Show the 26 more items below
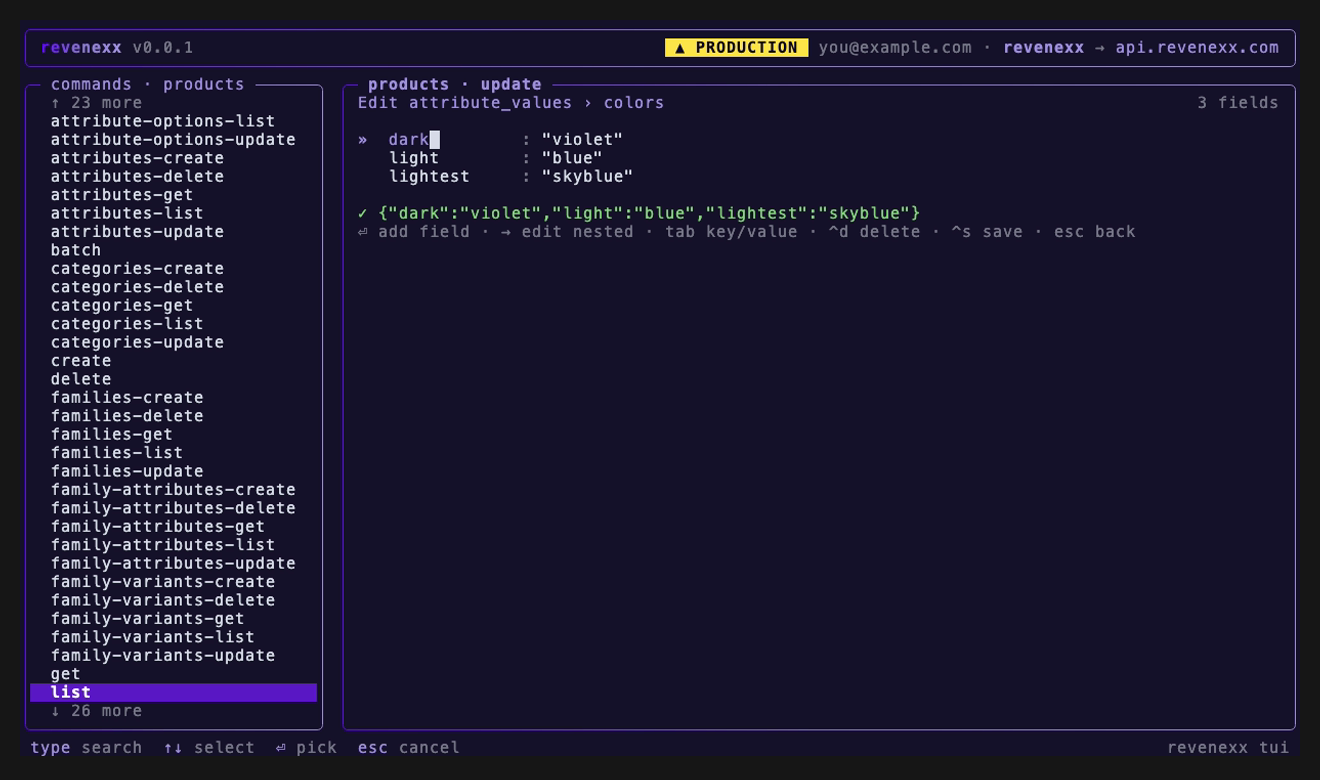1320x780 pixels. [96, 711]
